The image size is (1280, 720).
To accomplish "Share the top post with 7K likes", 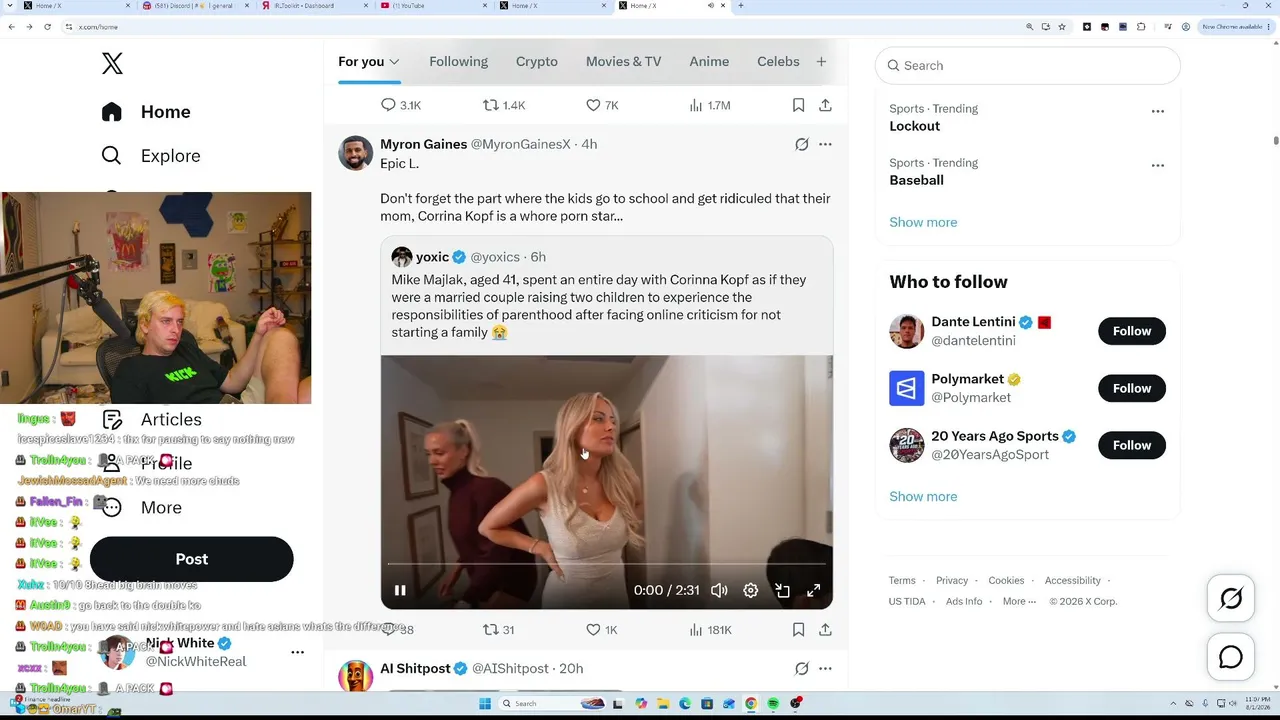I will coord(825,105).
